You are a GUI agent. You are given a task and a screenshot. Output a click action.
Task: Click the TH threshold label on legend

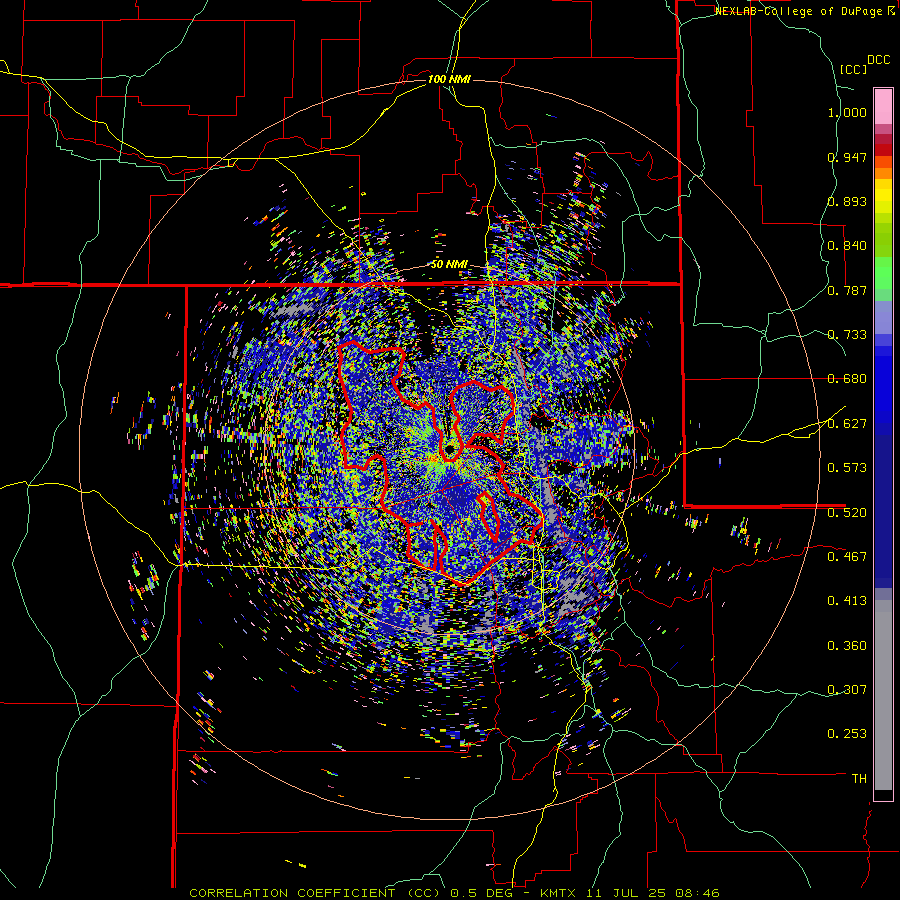pos(859,778)
